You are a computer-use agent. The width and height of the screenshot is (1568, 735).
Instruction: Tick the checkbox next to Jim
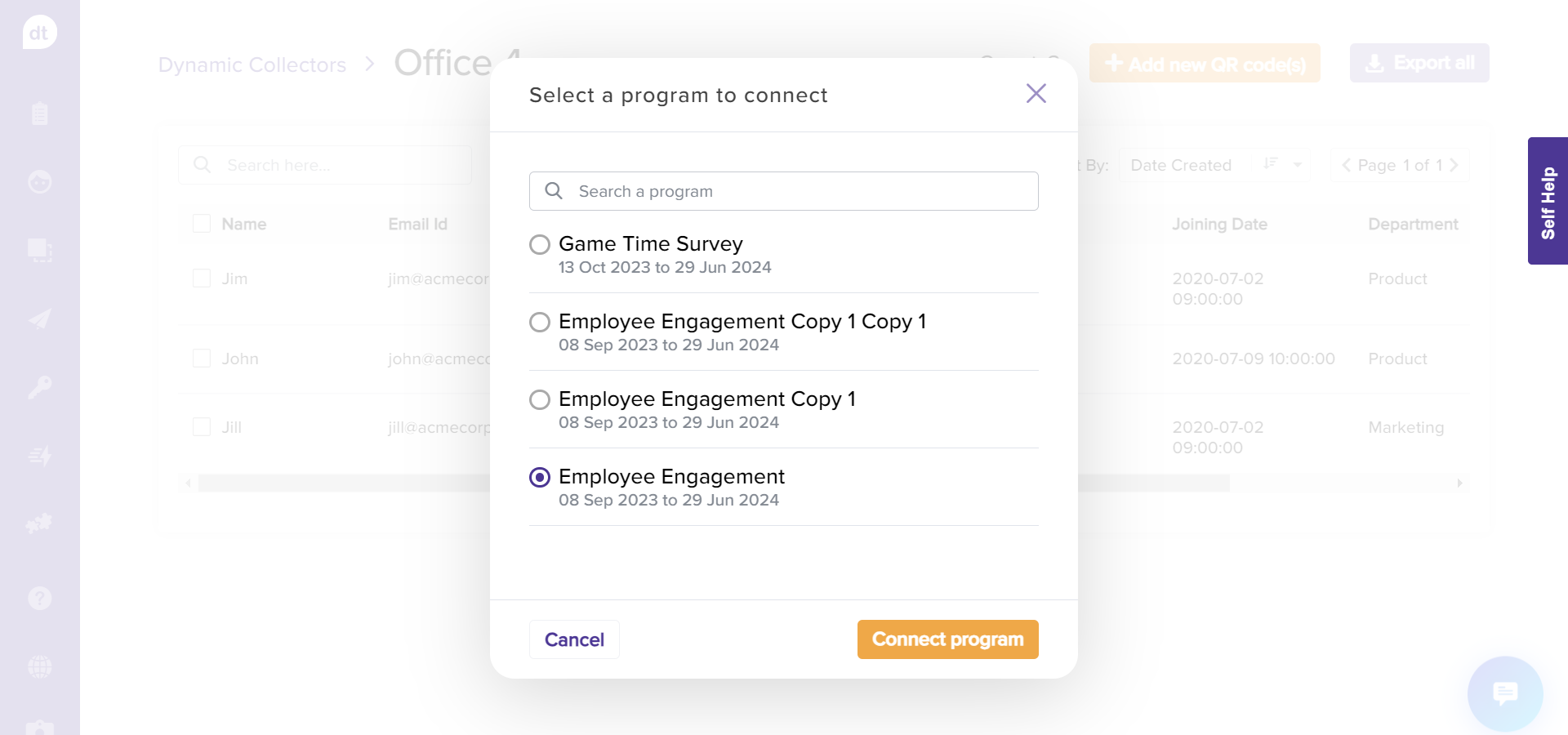pyautogui.click(x=202, y=278)
